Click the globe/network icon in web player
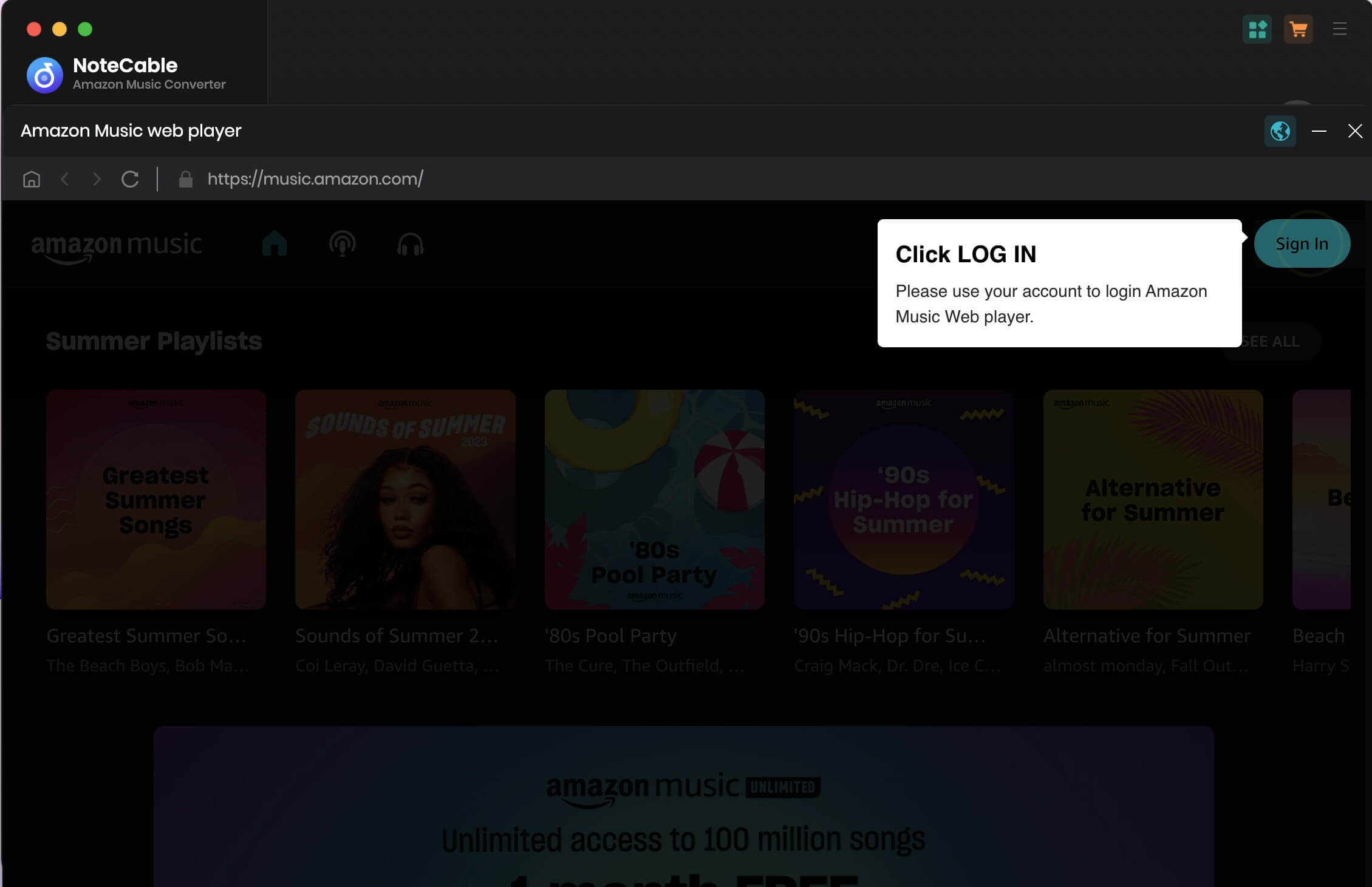 pos(1281,130)
